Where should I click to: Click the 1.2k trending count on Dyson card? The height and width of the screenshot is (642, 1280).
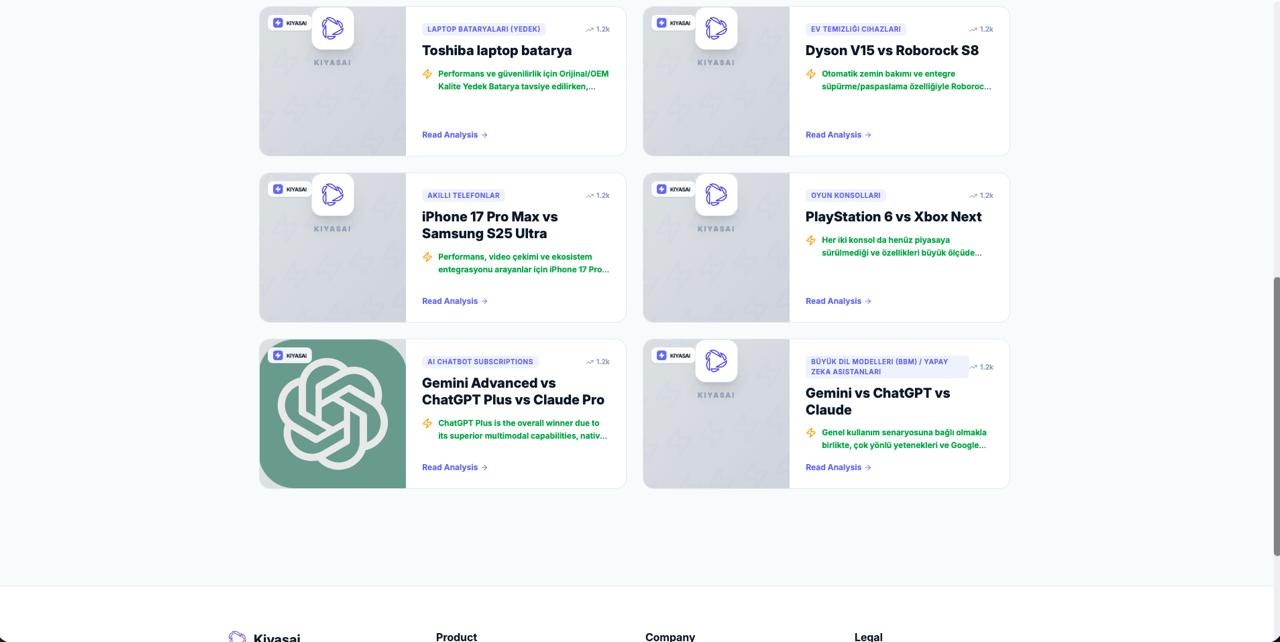click(x=981, y=29)
